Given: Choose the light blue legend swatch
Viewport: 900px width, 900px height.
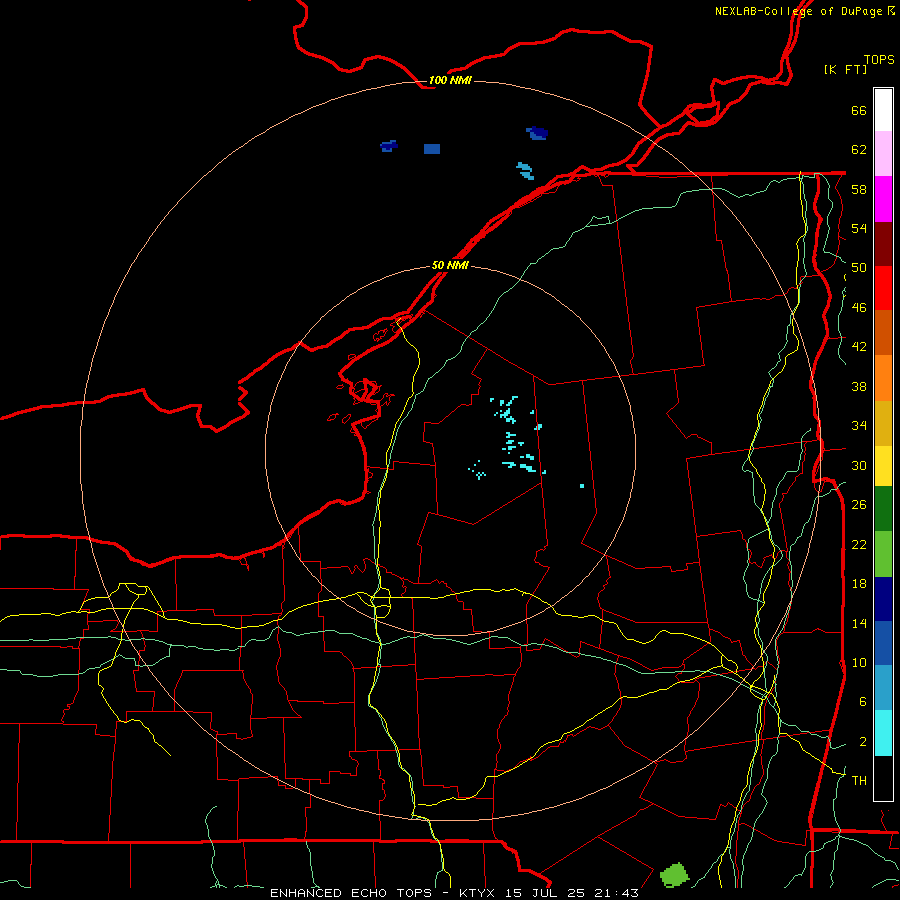Looking at the screenshot, I should [x=883, y=688].
